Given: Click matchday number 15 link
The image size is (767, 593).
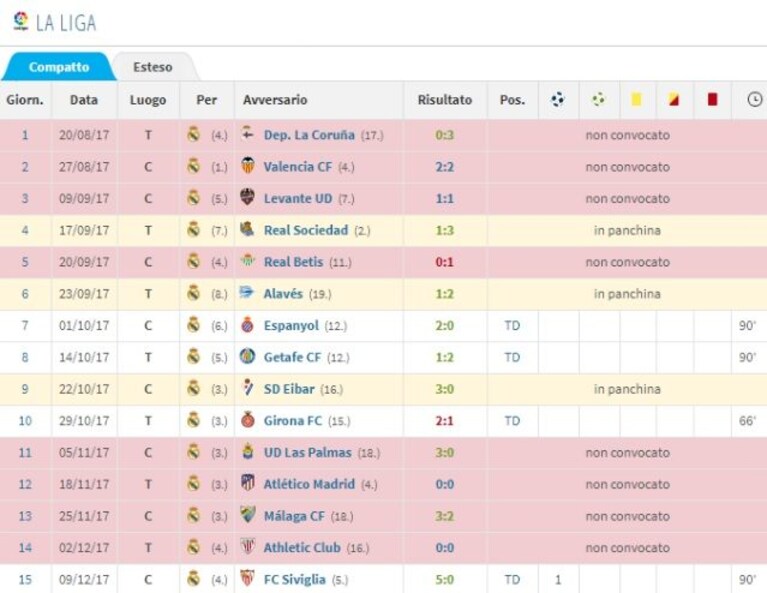Looking at the screenshot, I should click(x=25, y=580).
